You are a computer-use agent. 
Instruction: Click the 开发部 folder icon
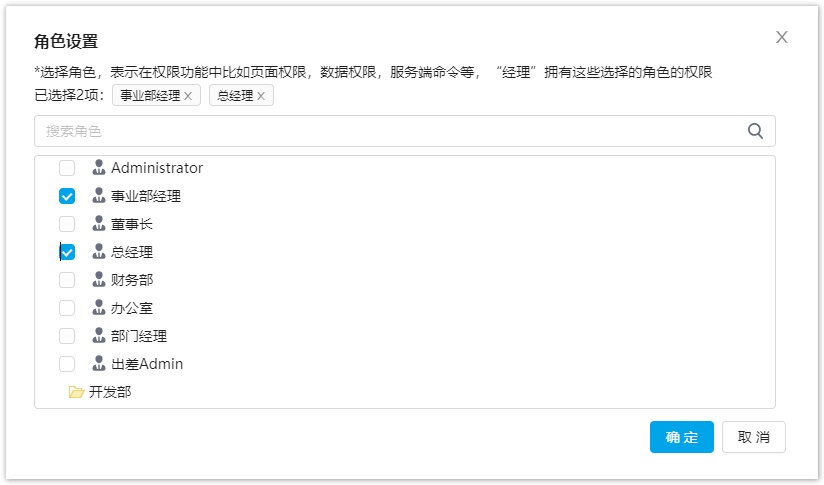point(76,392)
